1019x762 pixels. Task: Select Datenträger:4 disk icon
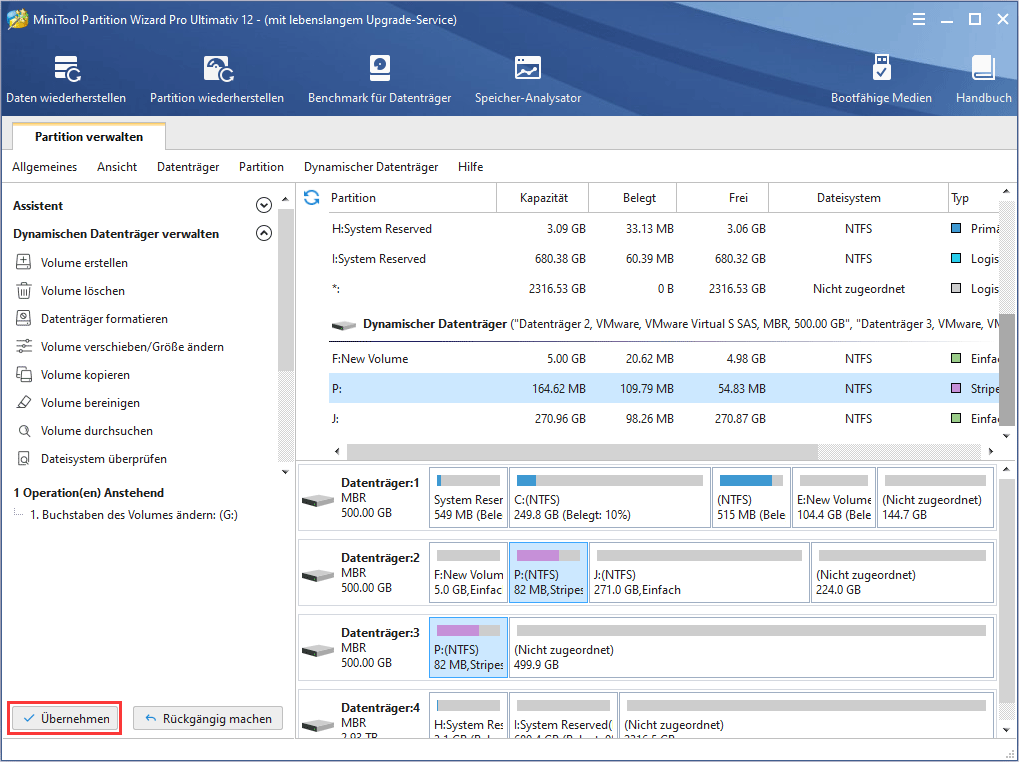pyautogui.click(x=318, y=724)
